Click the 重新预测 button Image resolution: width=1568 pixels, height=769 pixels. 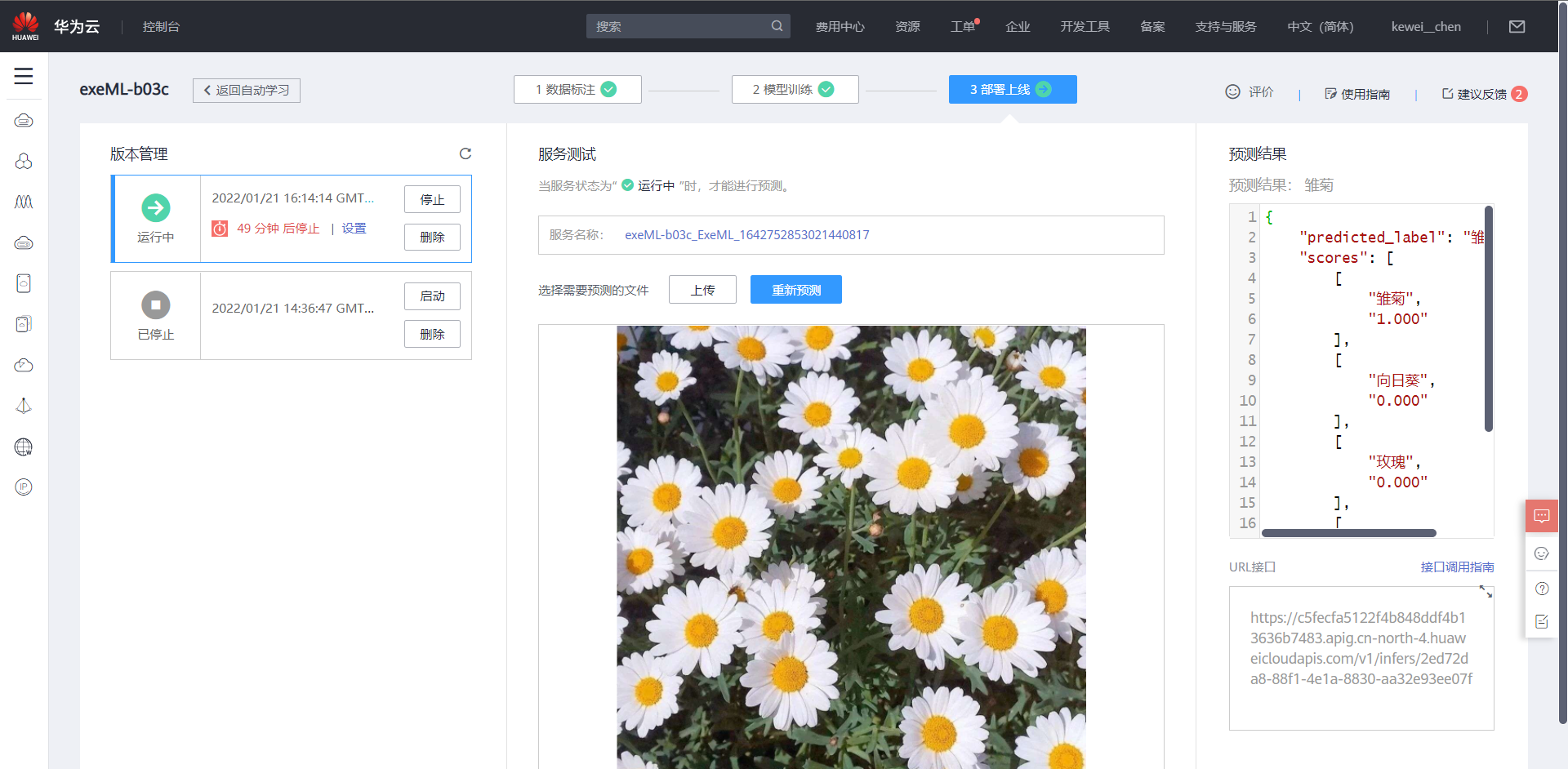[x=795, y=289]
